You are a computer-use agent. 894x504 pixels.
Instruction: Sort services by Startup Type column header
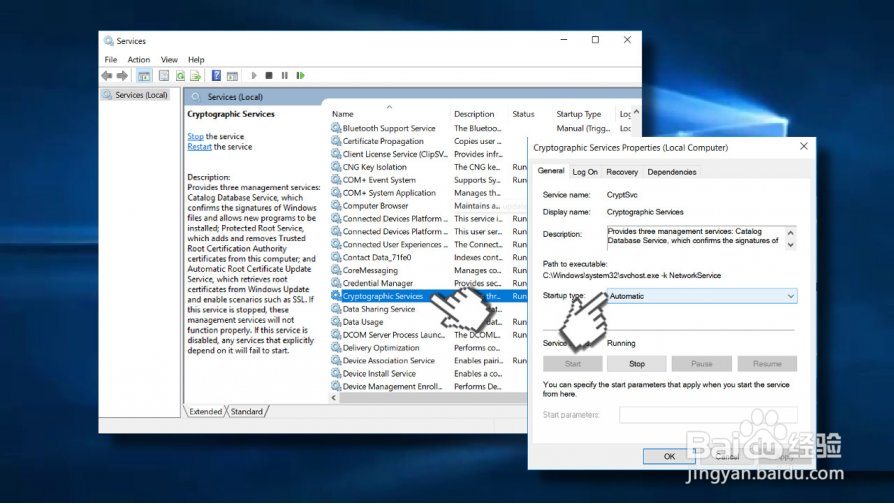tap(584, 114)
